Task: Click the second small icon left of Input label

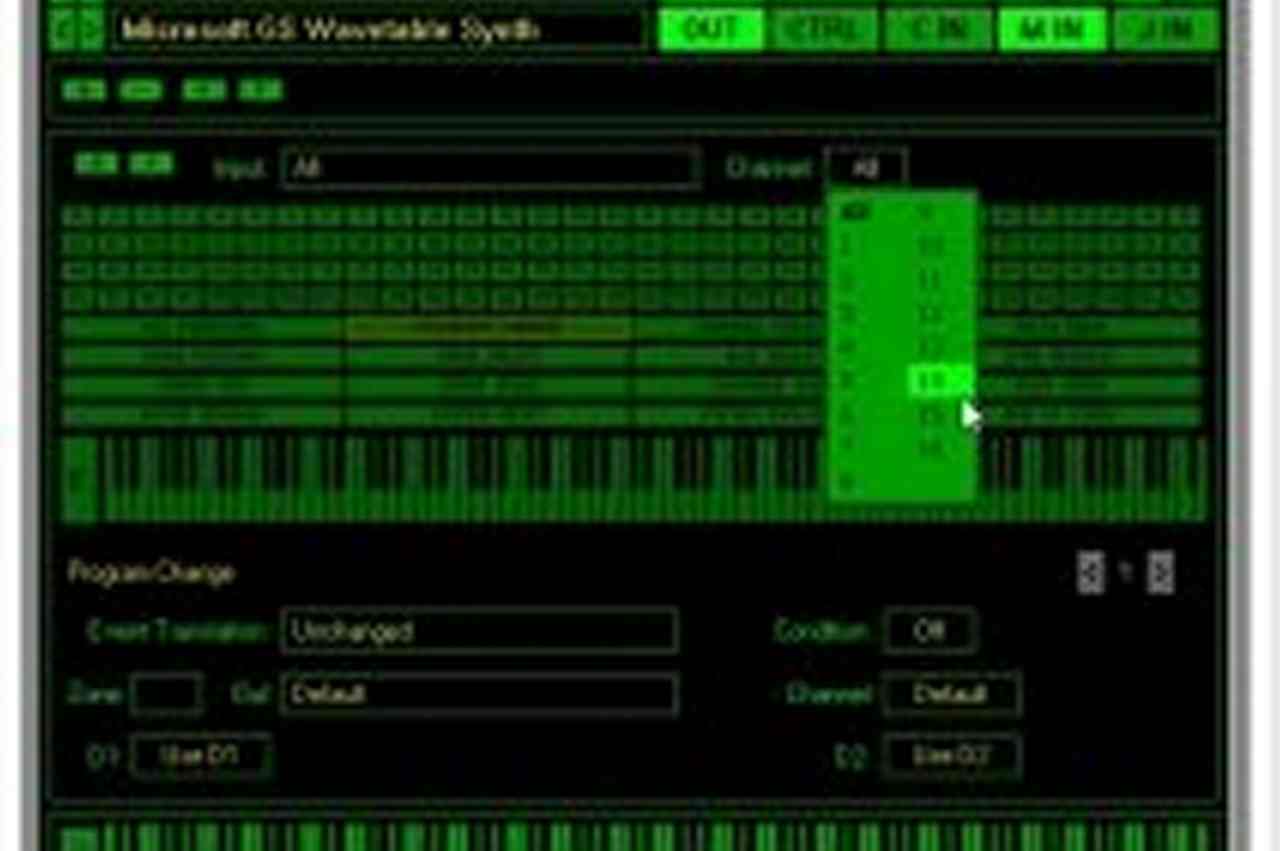Action: tap(151, 164)
